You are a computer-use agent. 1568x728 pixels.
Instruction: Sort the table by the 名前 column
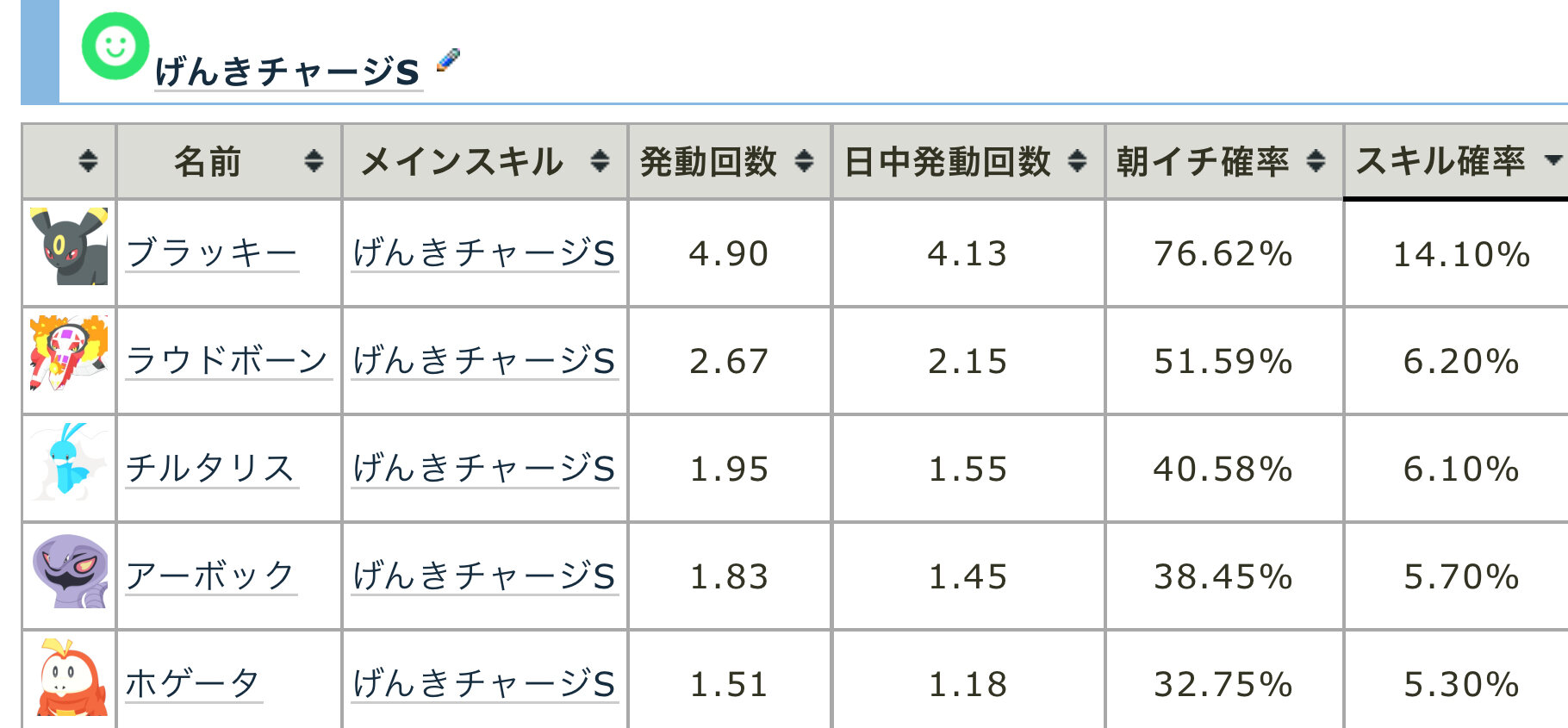314,161
